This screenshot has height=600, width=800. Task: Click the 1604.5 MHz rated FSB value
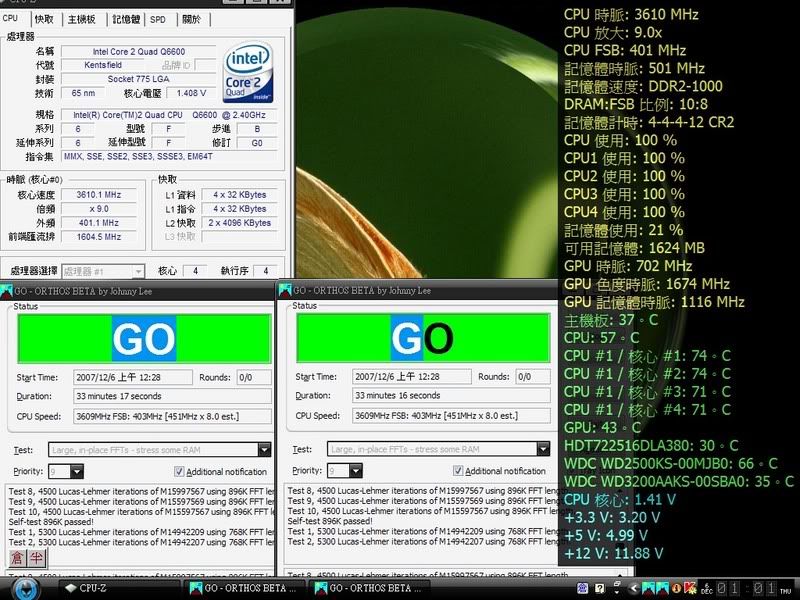pyautogui.click(x=99, y=237)
